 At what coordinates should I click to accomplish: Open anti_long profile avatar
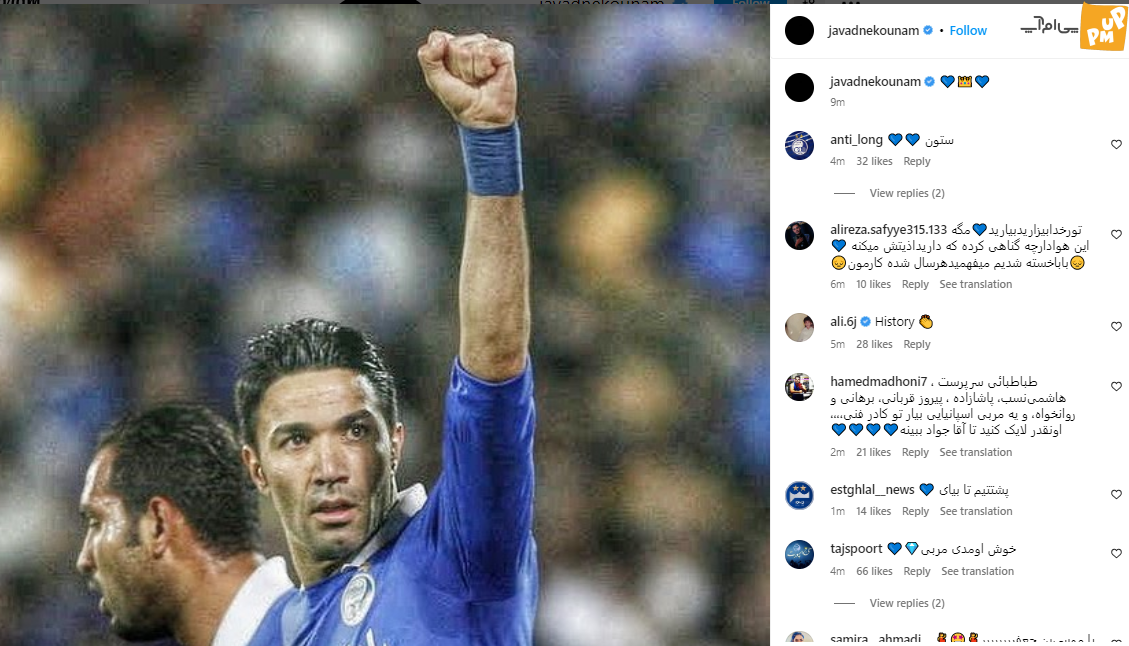[x=799, y=145]
